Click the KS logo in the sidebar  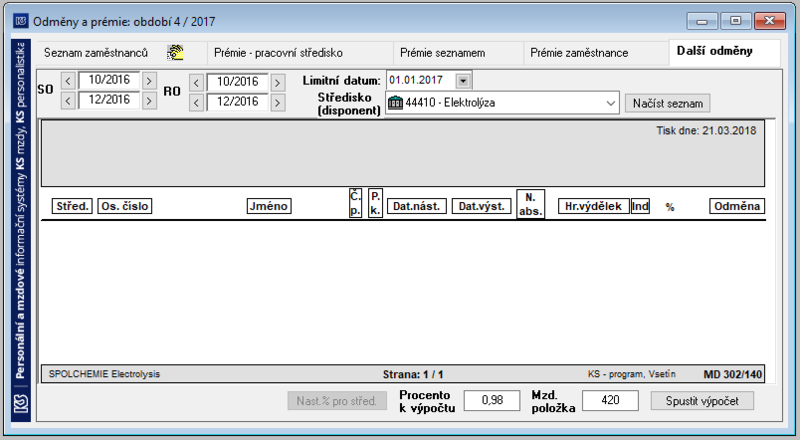point(21,403)
